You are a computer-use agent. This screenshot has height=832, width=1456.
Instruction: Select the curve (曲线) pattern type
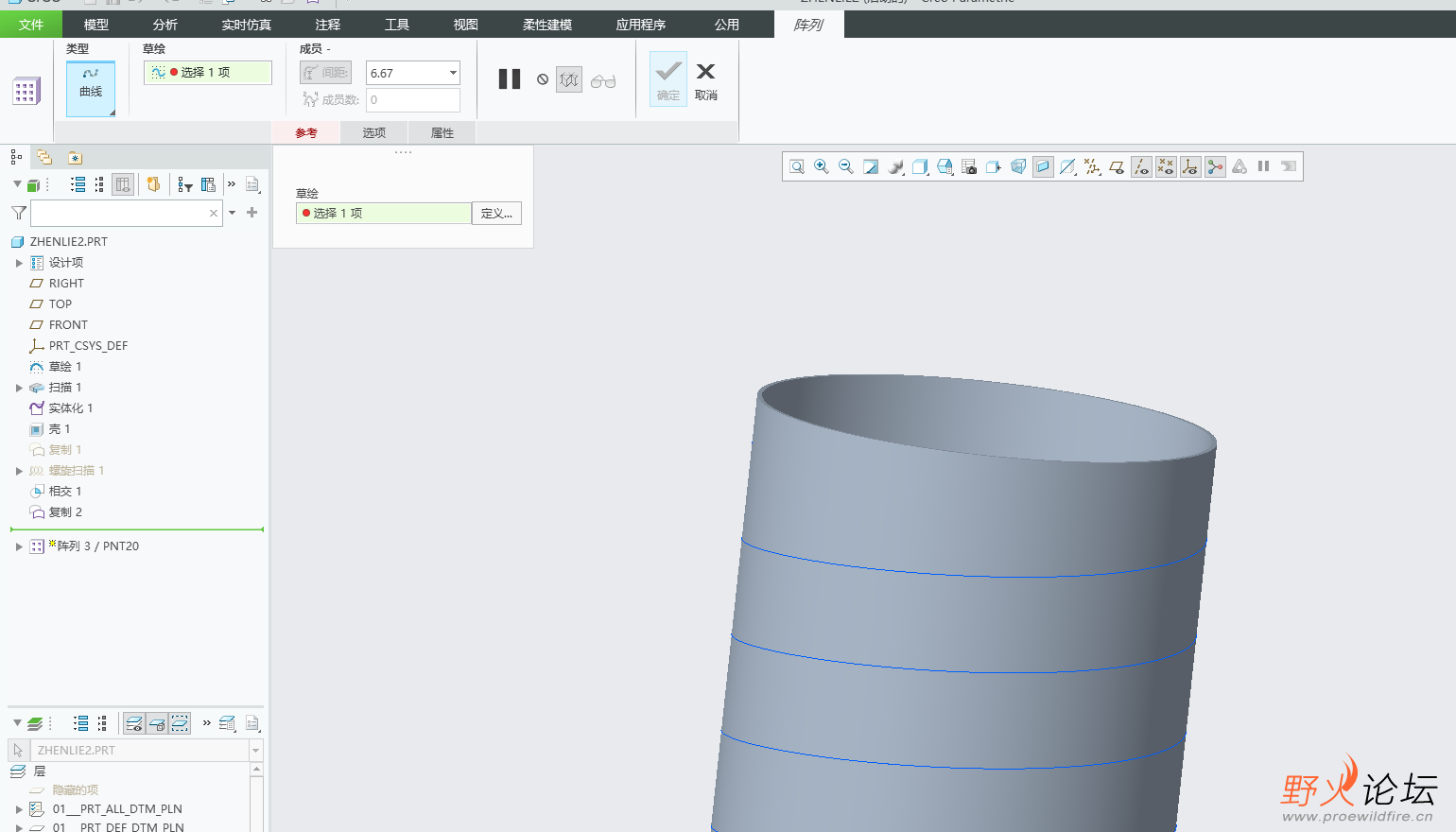pyautogui.click(x=91, y=88)
